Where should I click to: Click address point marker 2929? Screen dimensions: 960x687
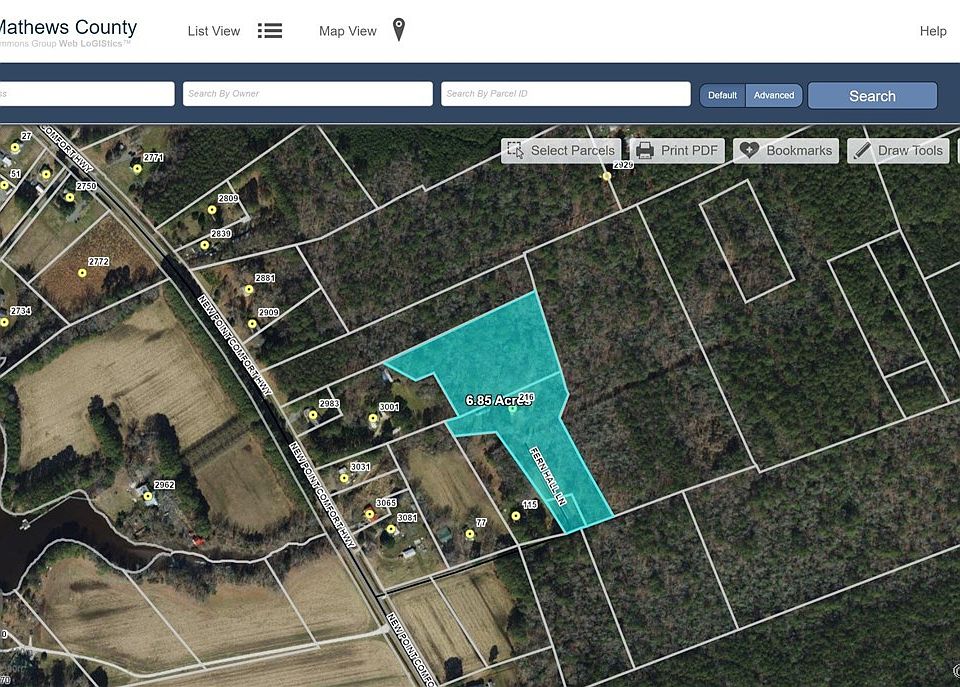606,176
